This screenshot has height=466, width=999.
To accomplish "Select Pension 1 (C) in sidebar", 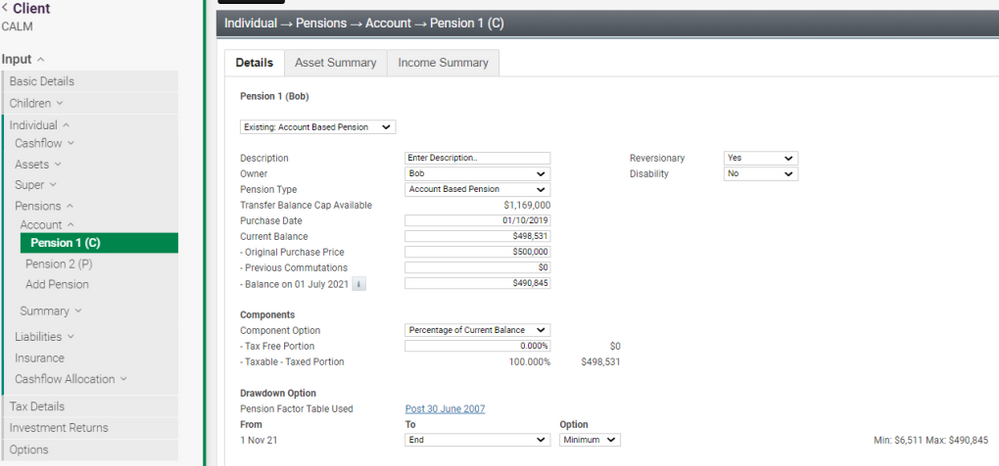I will (x=99, y=243).
